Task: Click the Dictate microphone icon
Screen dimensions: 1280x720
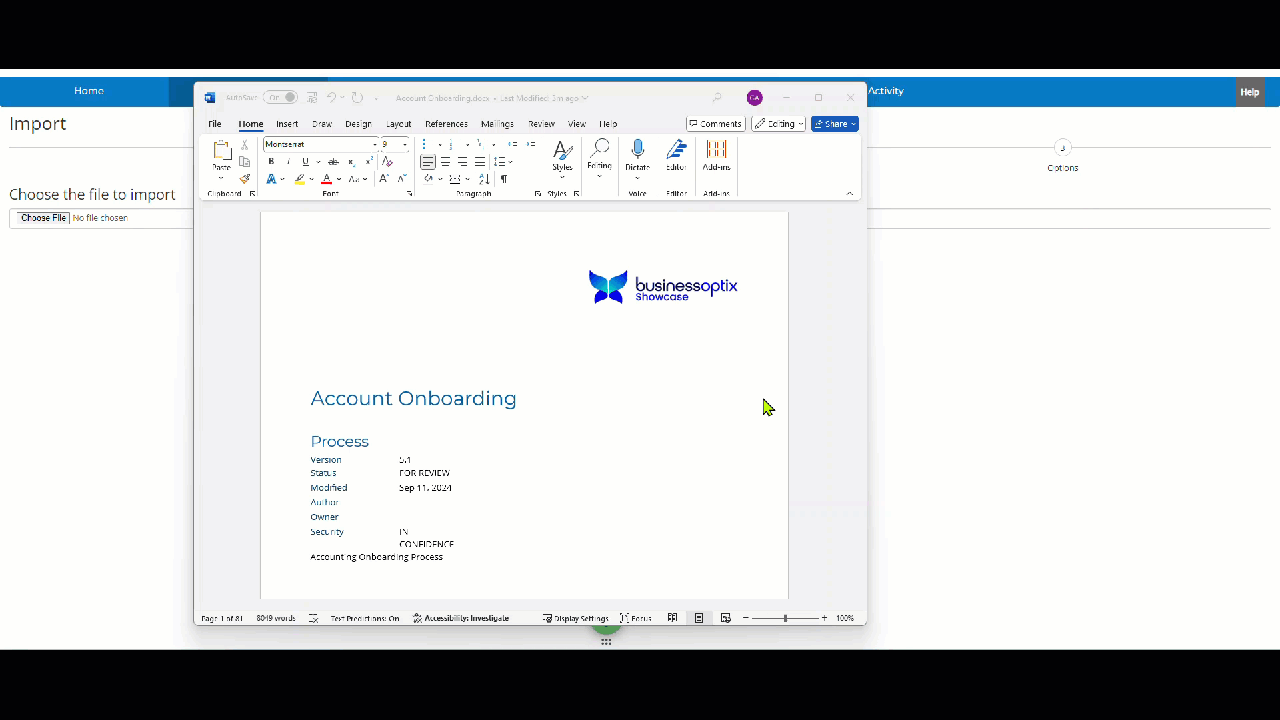Action: (637, 151)
